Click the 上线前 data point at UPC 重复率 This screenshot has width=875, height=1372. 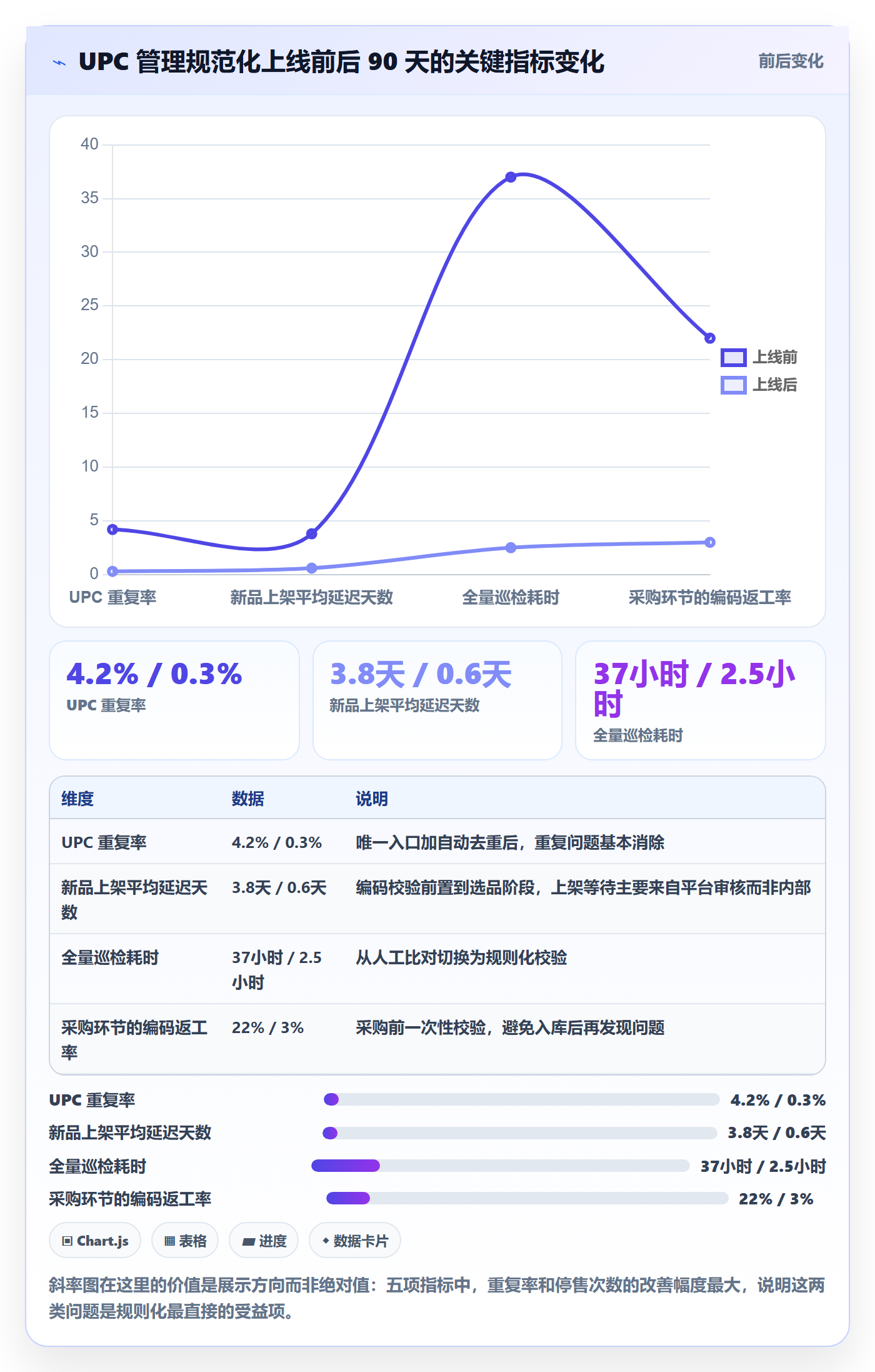(x=112, y=529)
